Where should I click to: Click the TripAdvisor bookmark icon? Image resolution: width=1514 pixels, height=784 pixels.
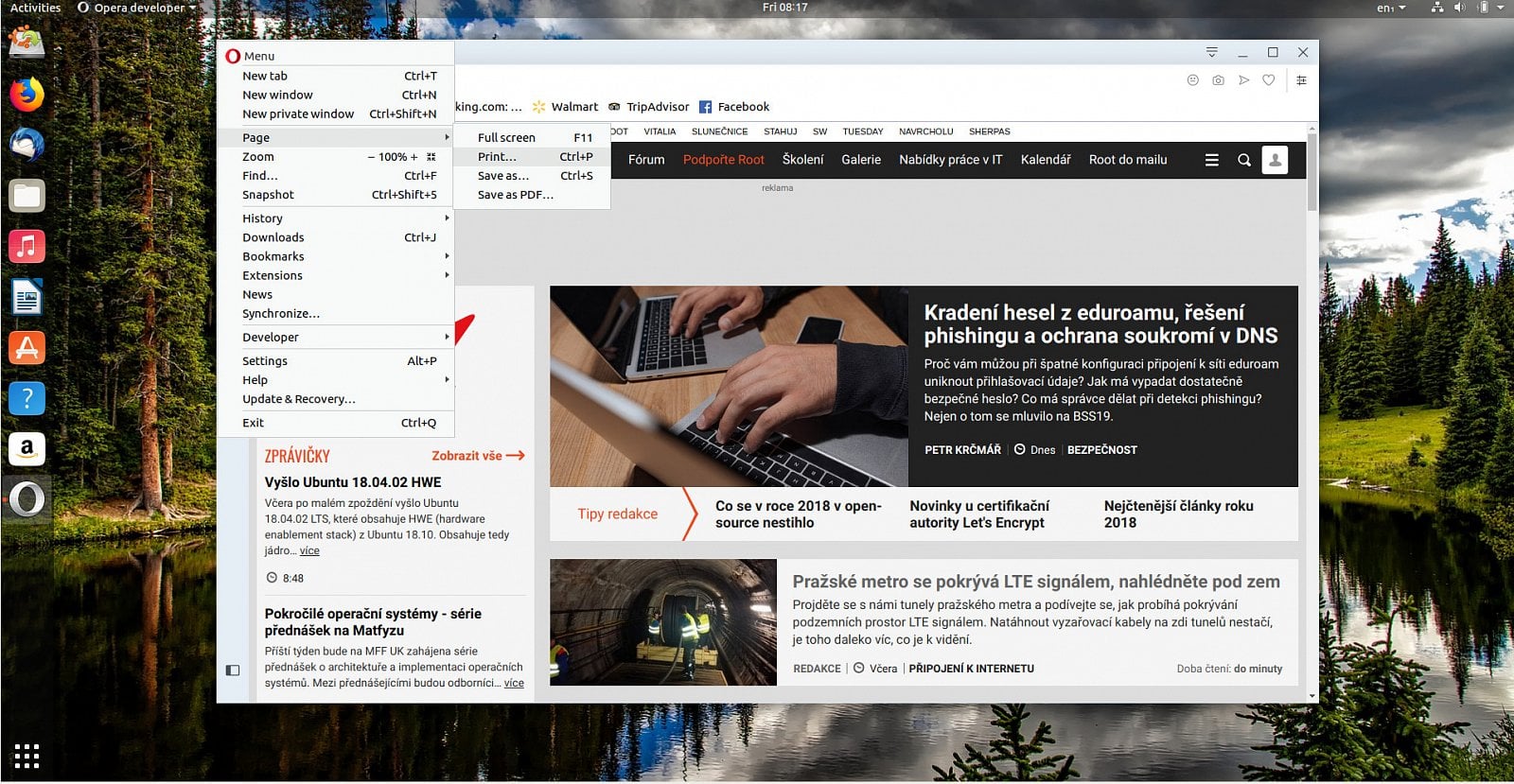(x=614, y=107)
